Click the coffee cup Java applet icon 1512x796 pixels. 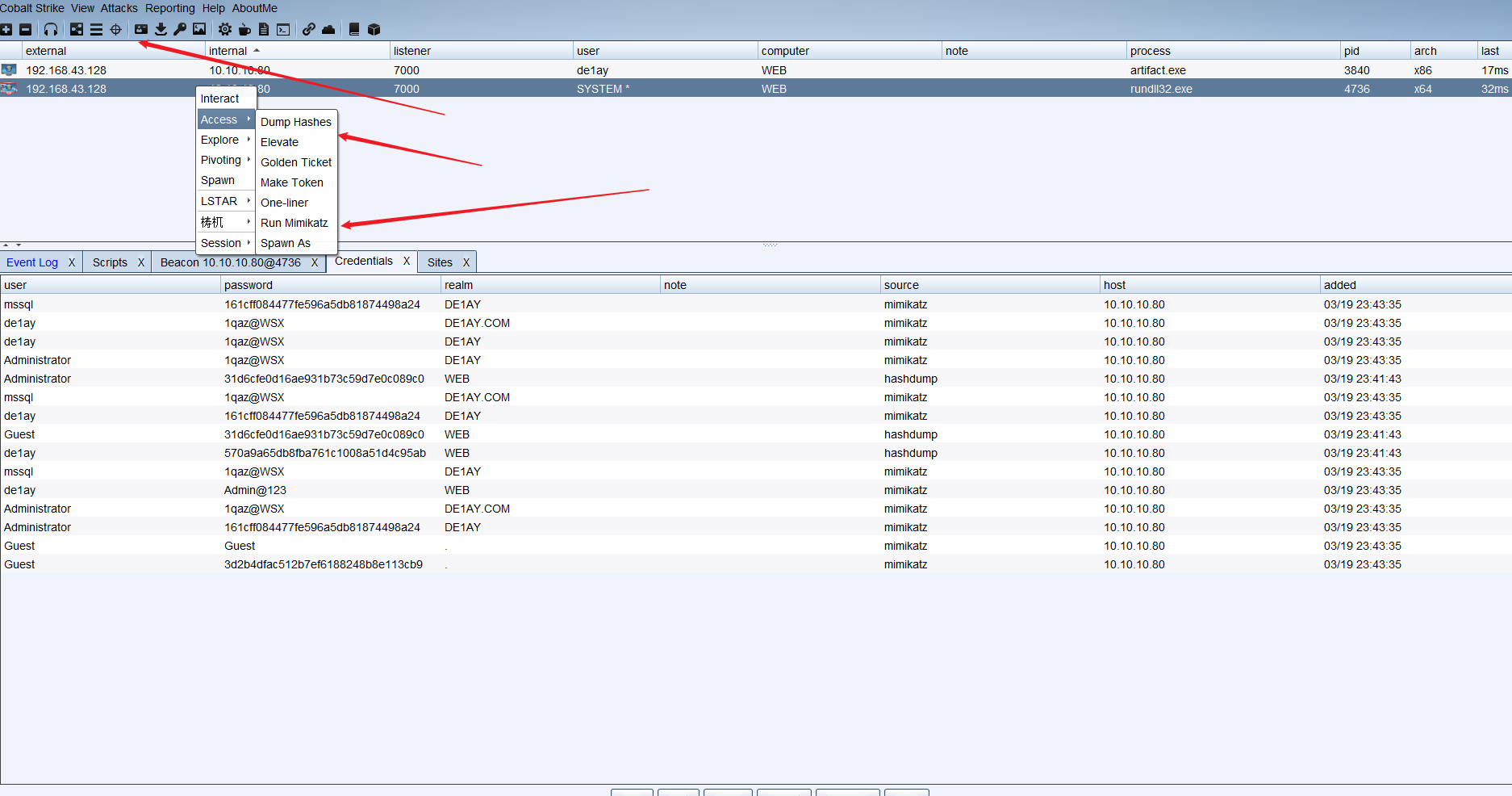[244, 30]
